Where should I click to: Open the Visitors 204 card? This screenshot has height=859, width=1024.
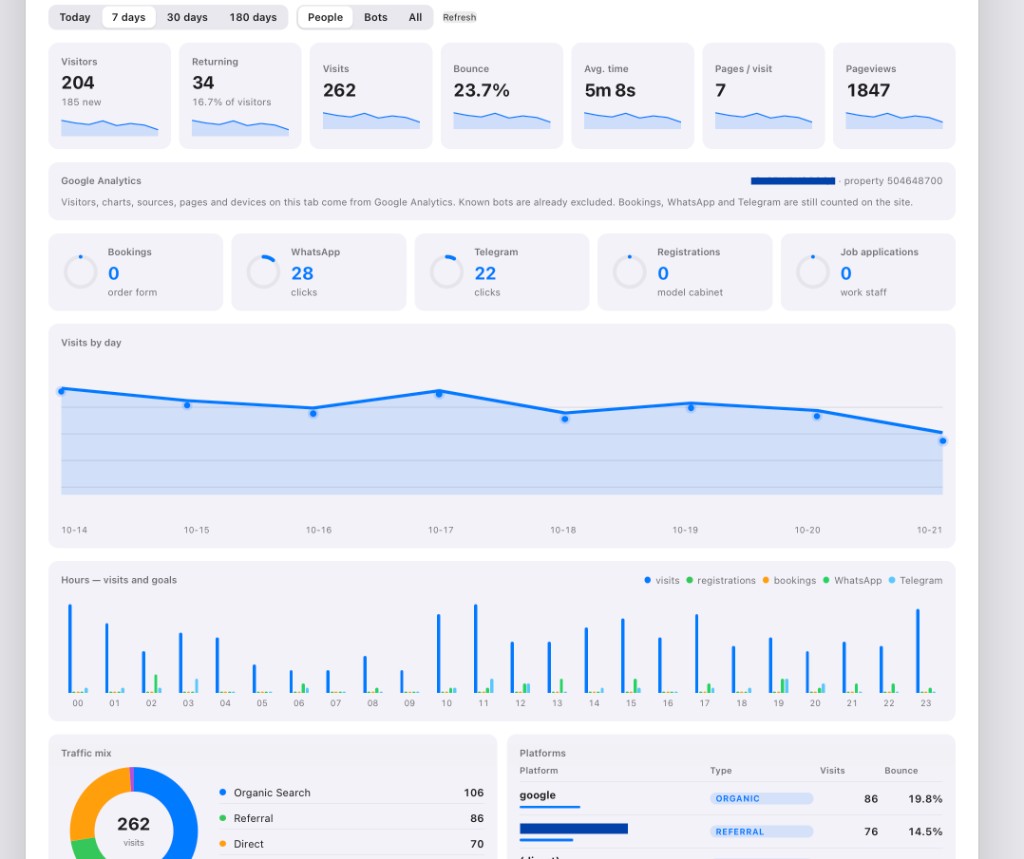pyautogui.click(x=110, y=96)
